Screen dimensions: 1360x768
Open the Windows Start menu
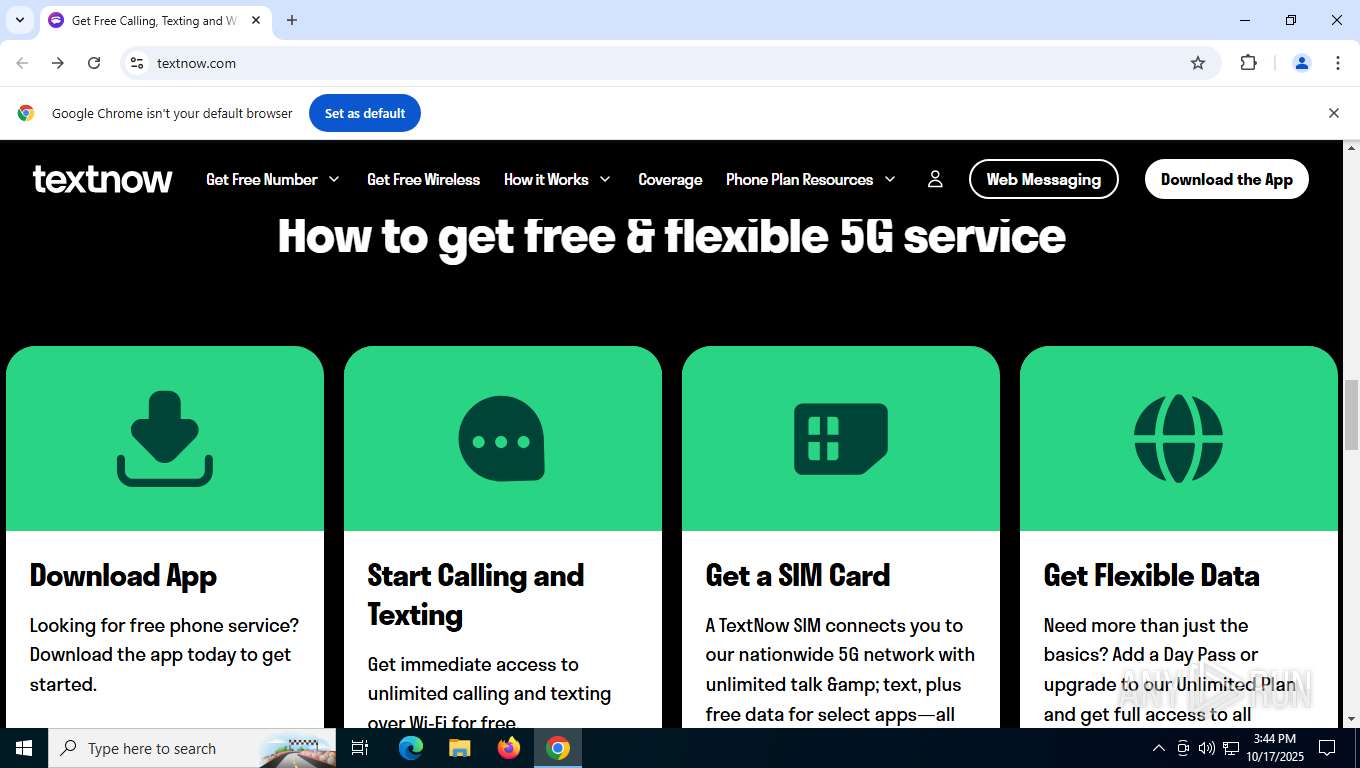point(24,748)
